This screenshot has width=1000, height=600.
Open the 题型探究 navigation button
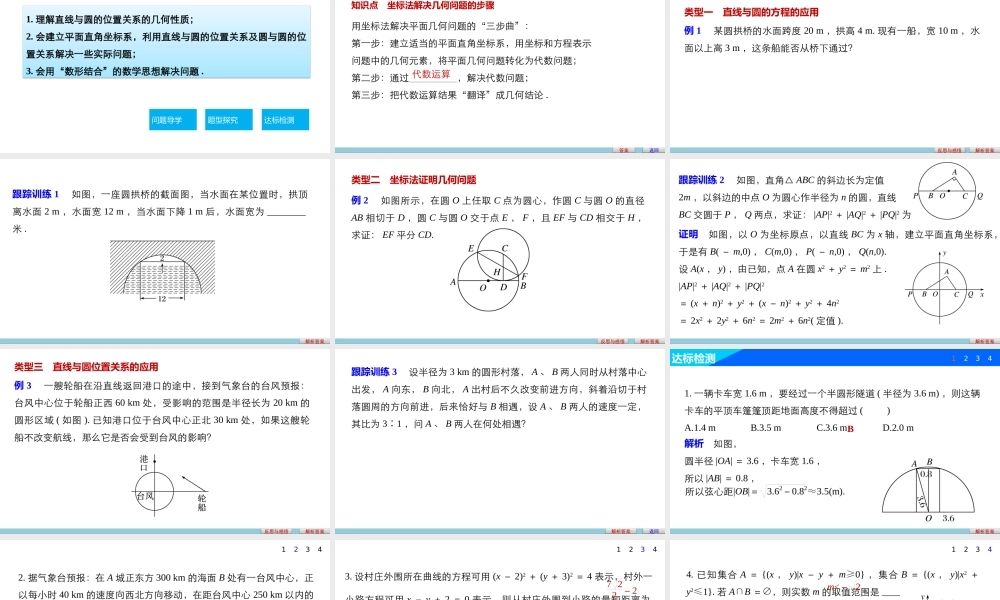click(227, 118)
